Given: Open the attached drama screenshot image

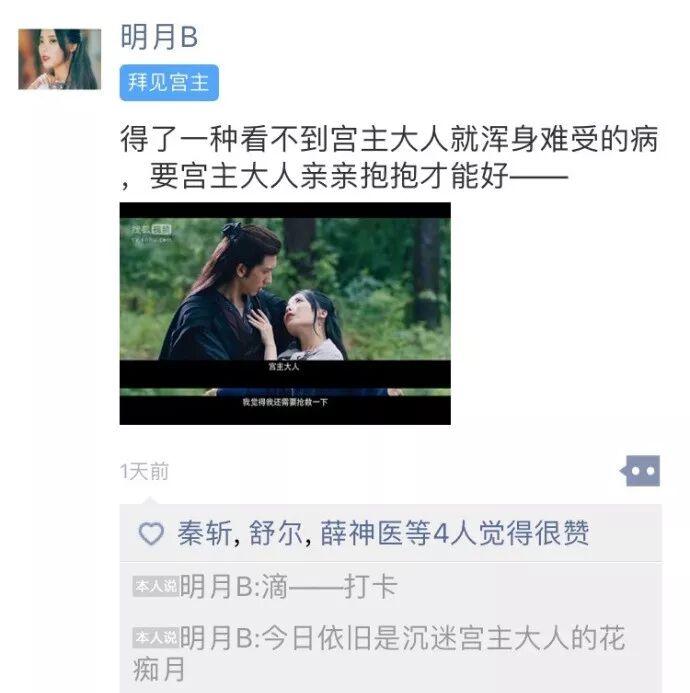Looking at the screenshot, I should tap(285, 314).
